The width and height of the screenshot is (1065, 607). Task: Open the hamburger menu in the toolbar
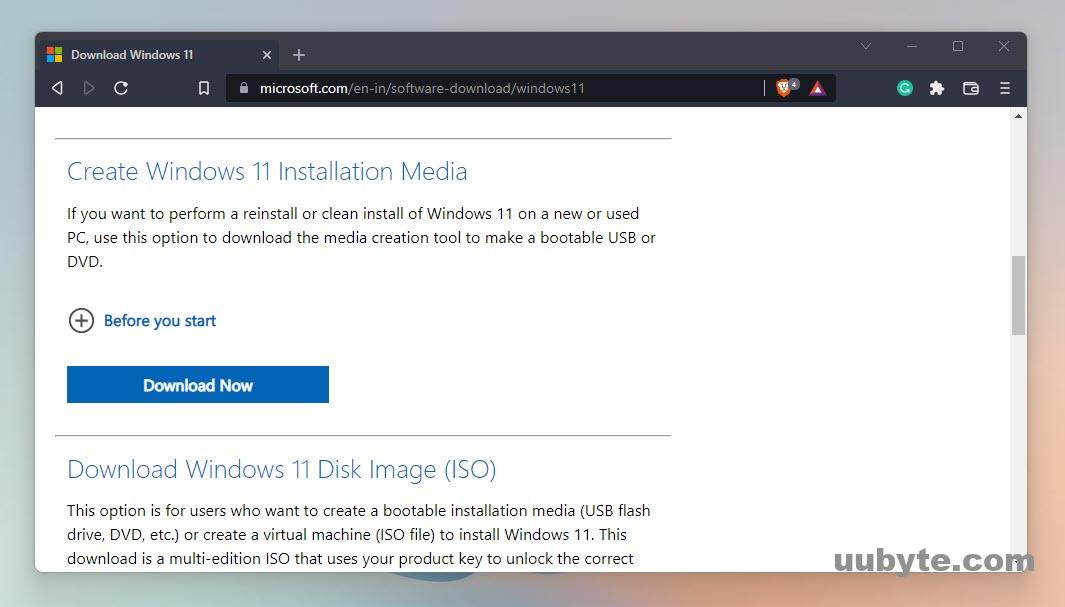click(x=1005, y=88)
